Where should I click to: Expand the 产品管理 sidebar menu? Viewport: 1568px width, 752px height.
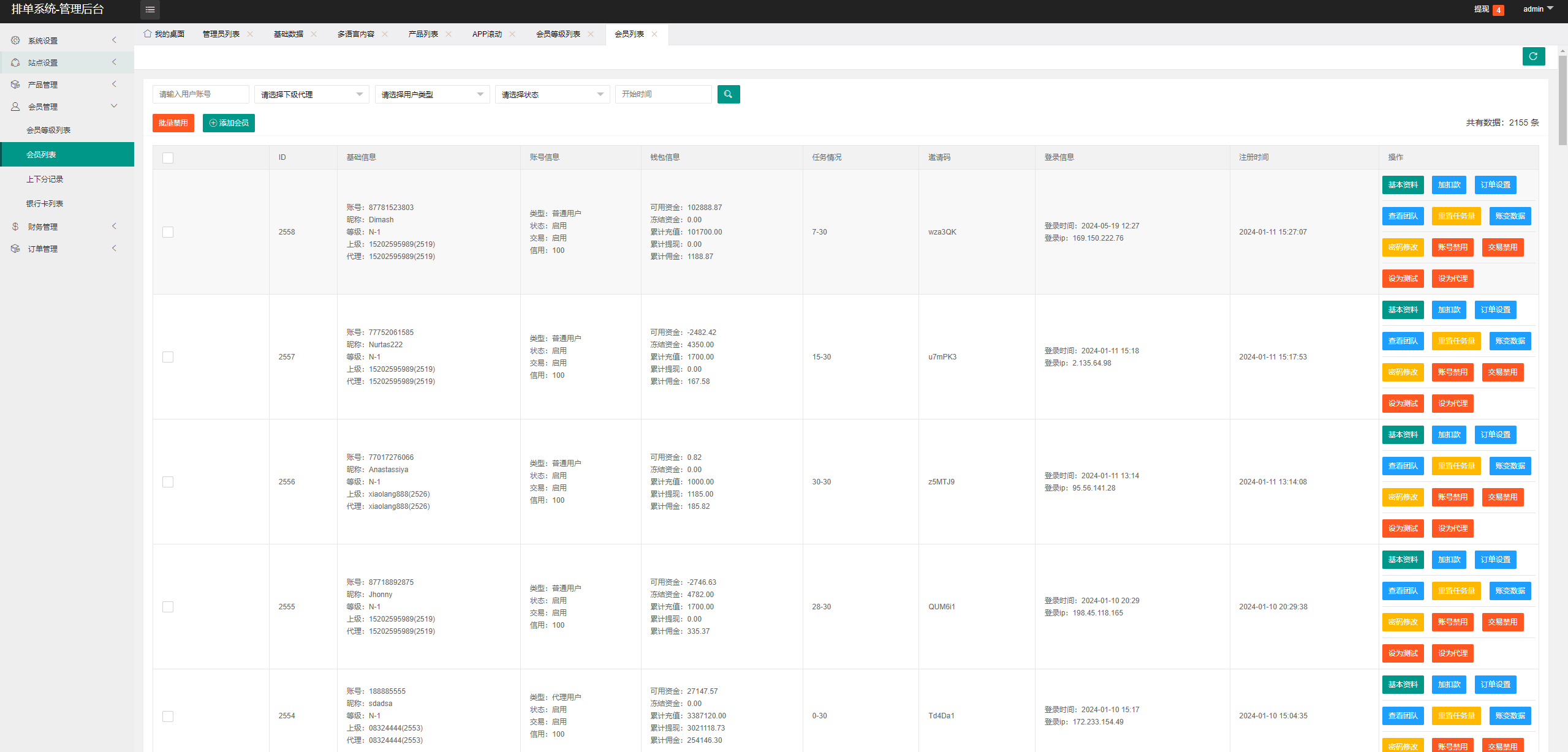(67, 85)
